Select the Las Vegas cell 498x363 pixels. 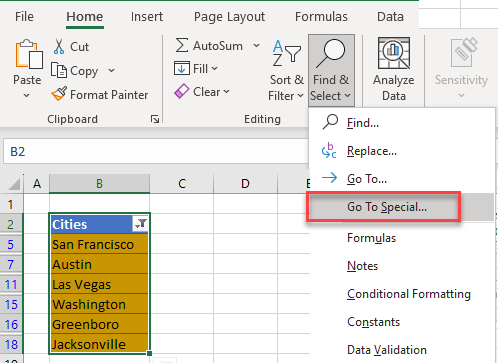pos(99,284)
